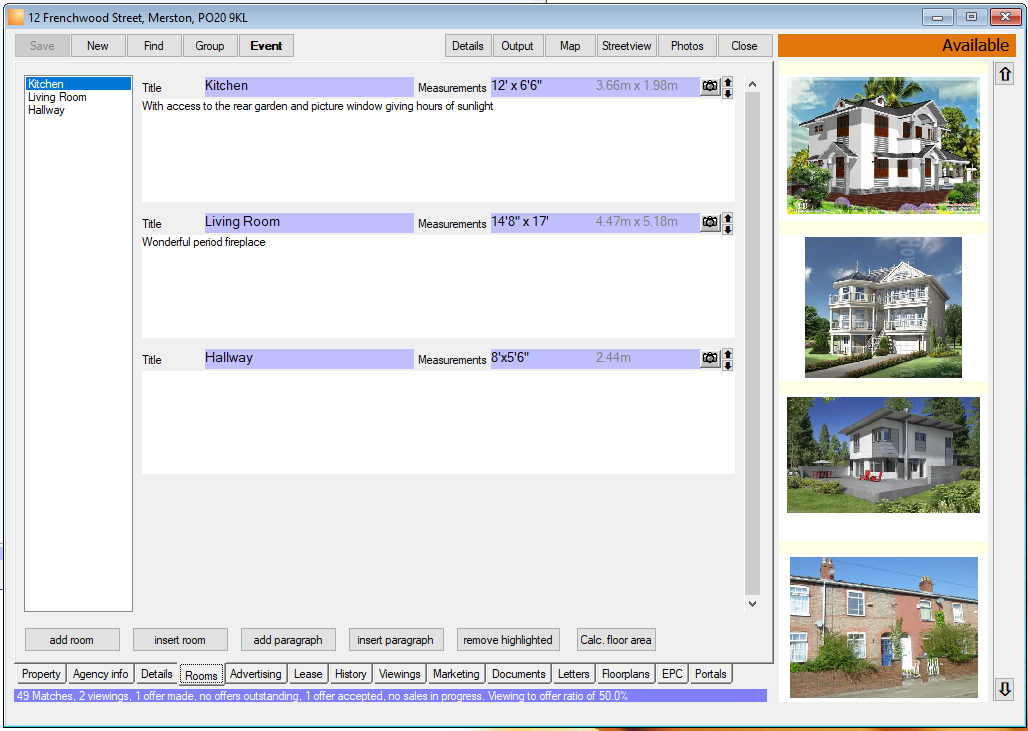1028x731 pixels.
Task: Open the Letters tab
Action: (574, 674)
